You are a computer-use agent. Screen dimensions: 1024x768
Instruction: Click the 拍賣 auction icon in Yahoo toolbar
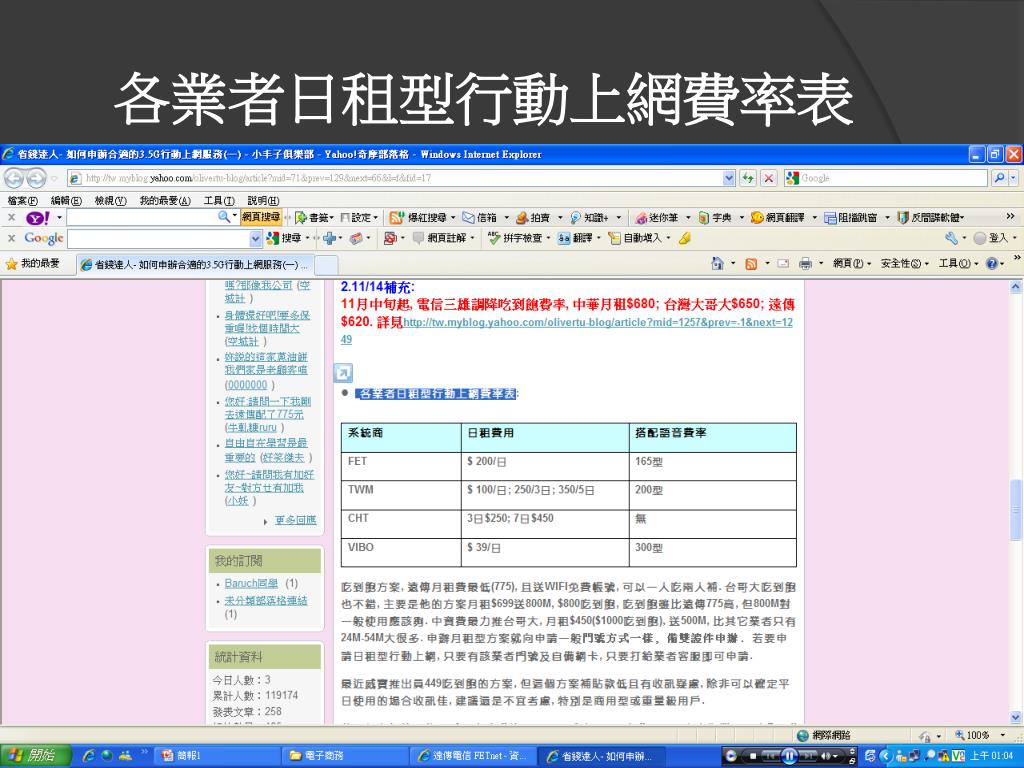coord(522,217)
